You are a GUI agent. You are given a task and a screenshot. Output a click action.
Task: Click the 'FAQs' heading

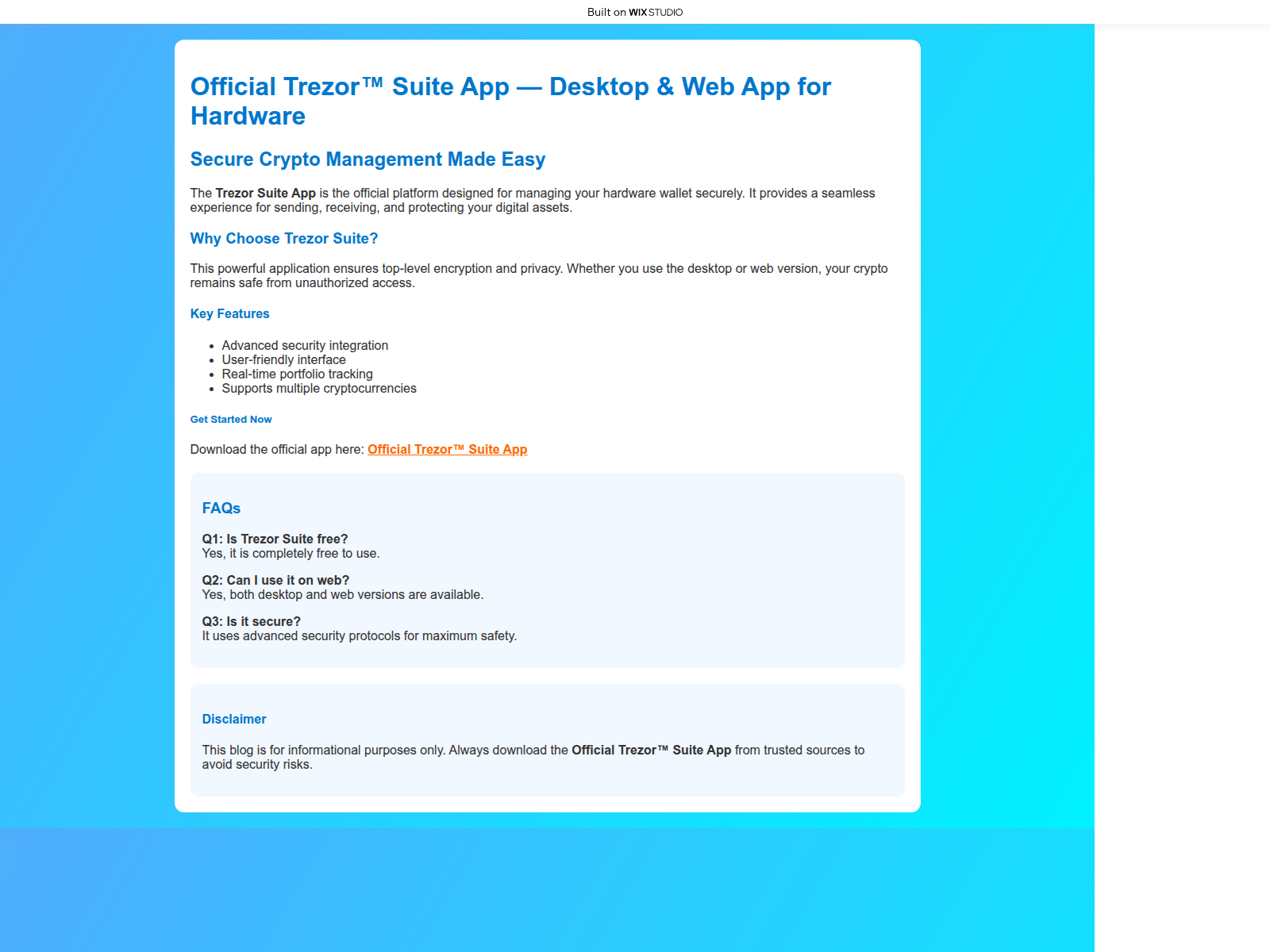pos(221,509)
